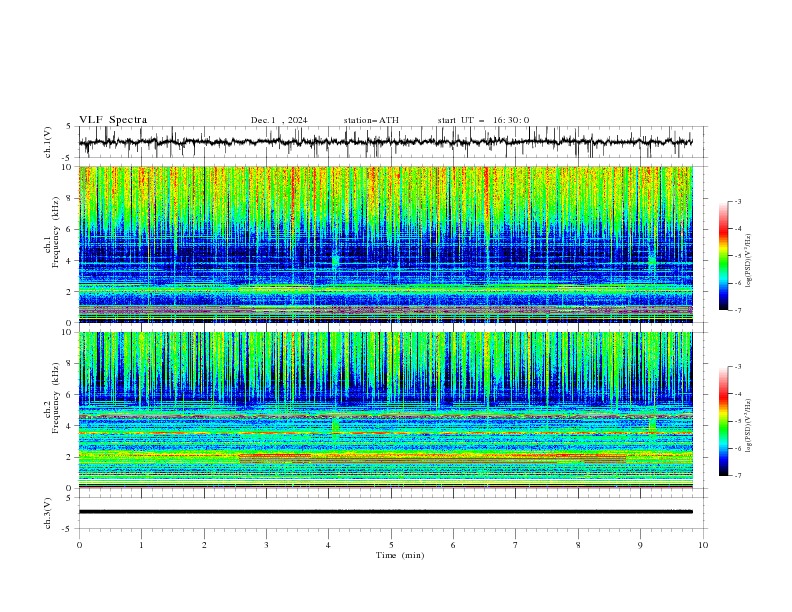This screenshot has width=792, height=612.
Task: Click the ch.1(V) waveform axis label
Action: point(48,142)
